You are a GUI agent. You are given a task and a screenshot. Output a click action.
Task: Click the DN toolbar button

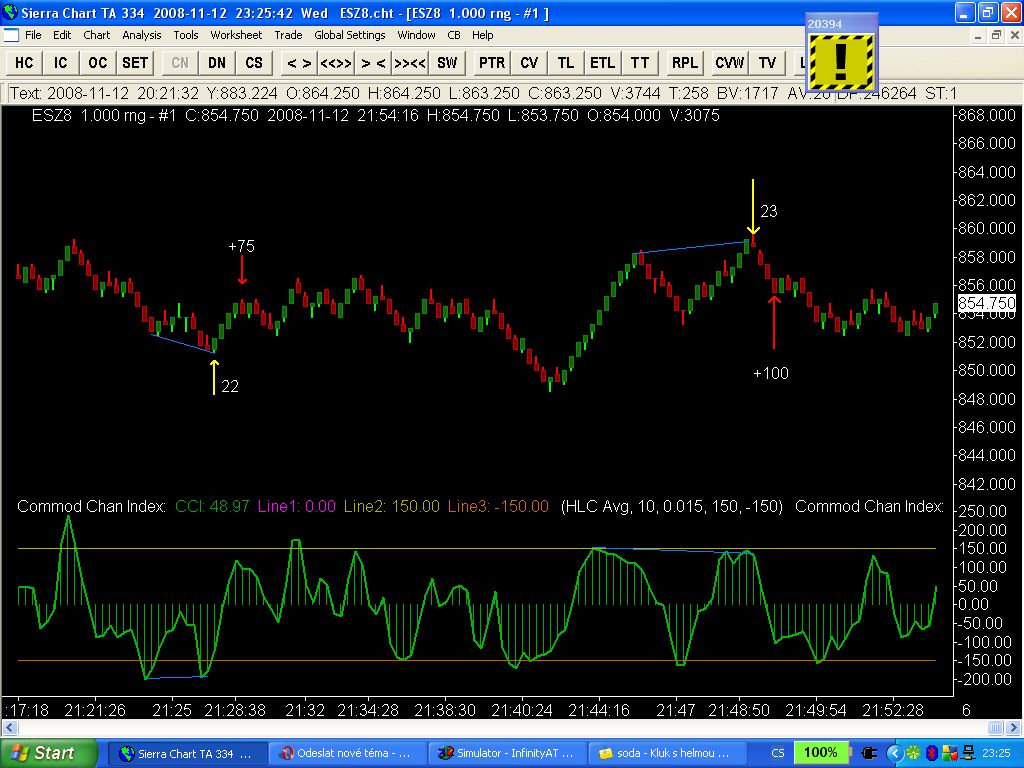click(x=217, y=63)
